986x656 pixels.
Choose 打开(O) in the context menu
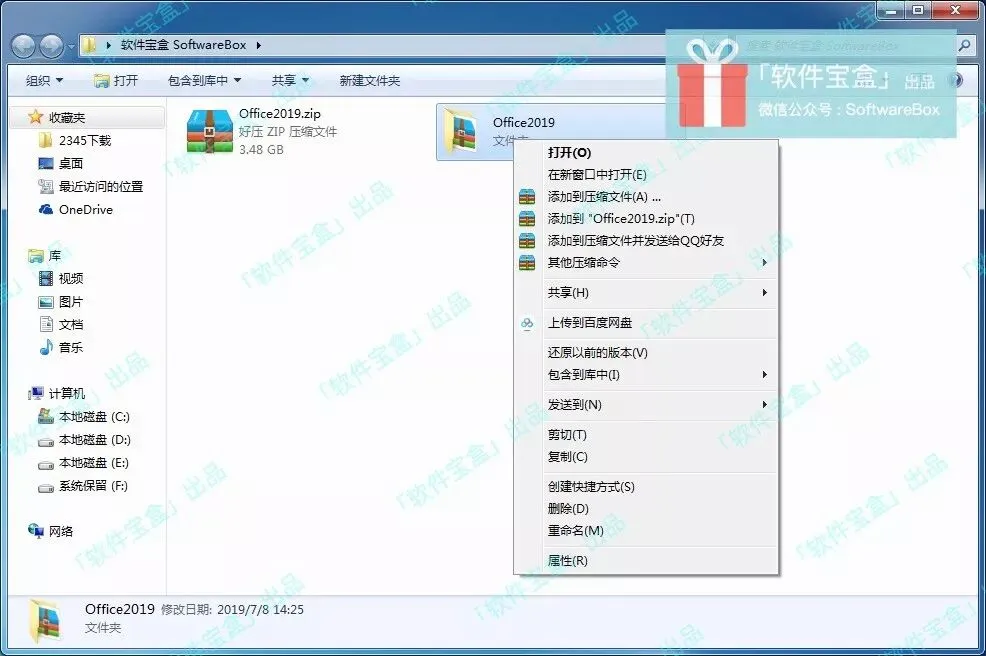pyautogui.click(x=646, y=153)
